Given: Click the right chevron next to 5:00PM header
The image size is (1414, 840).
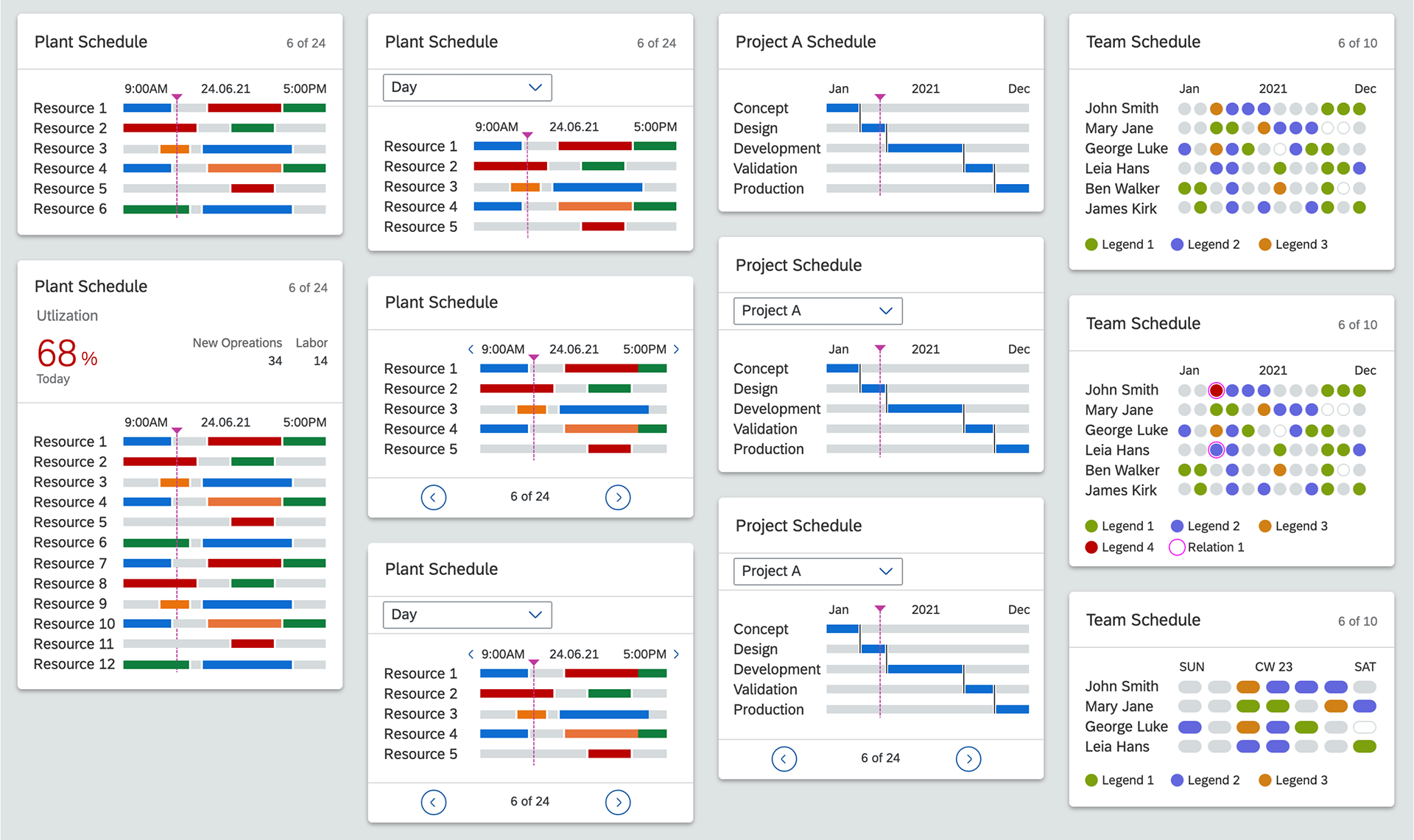Looking at the screenshot, I should click(x=676, y=349).
